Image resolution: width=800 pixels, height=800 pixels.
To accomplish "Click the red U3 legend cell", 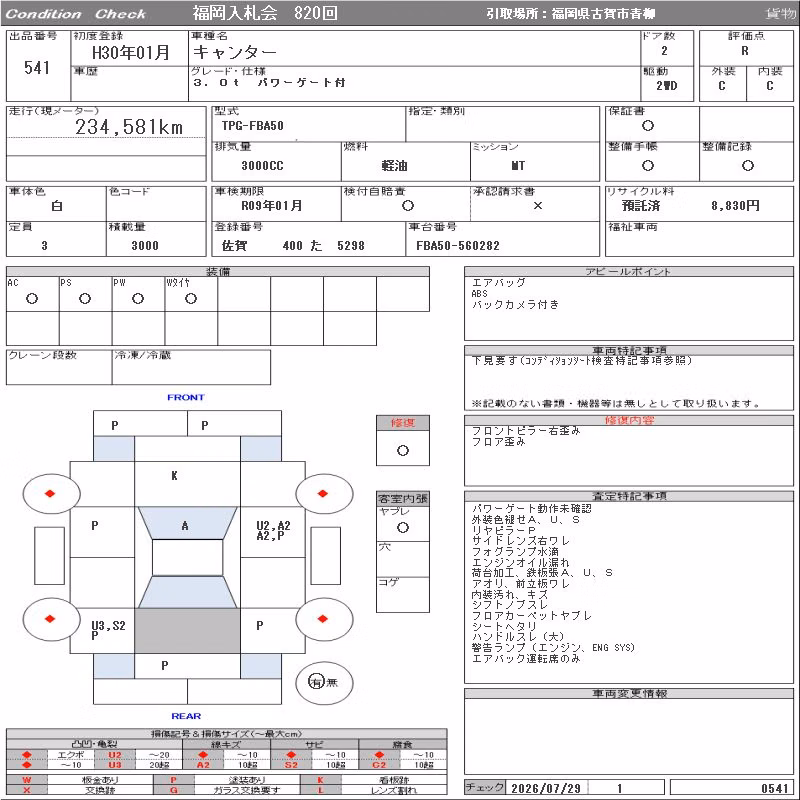I will coord(115,764).
